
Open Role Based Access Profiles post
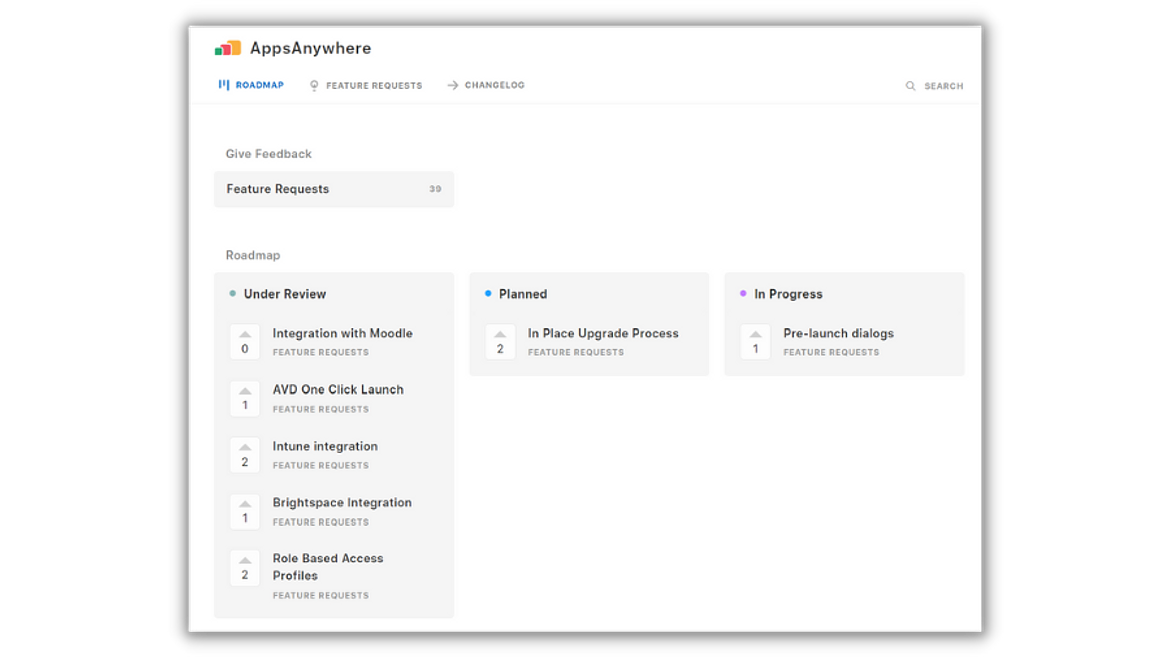pyautogui.click(x=328, y=567)
